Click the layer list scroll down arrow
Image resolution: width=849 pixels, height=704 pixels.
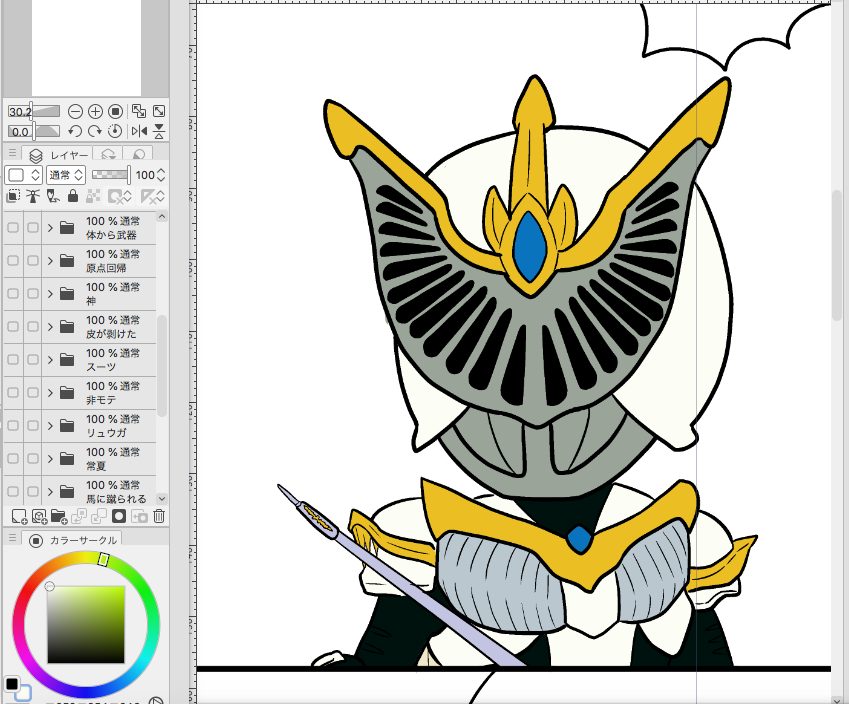pyautogui.click(x=161, y=498)
